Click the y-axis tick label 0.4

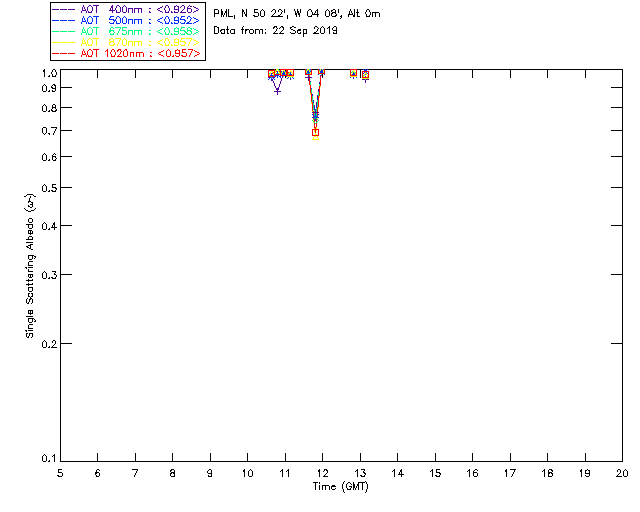coord(49,226)
